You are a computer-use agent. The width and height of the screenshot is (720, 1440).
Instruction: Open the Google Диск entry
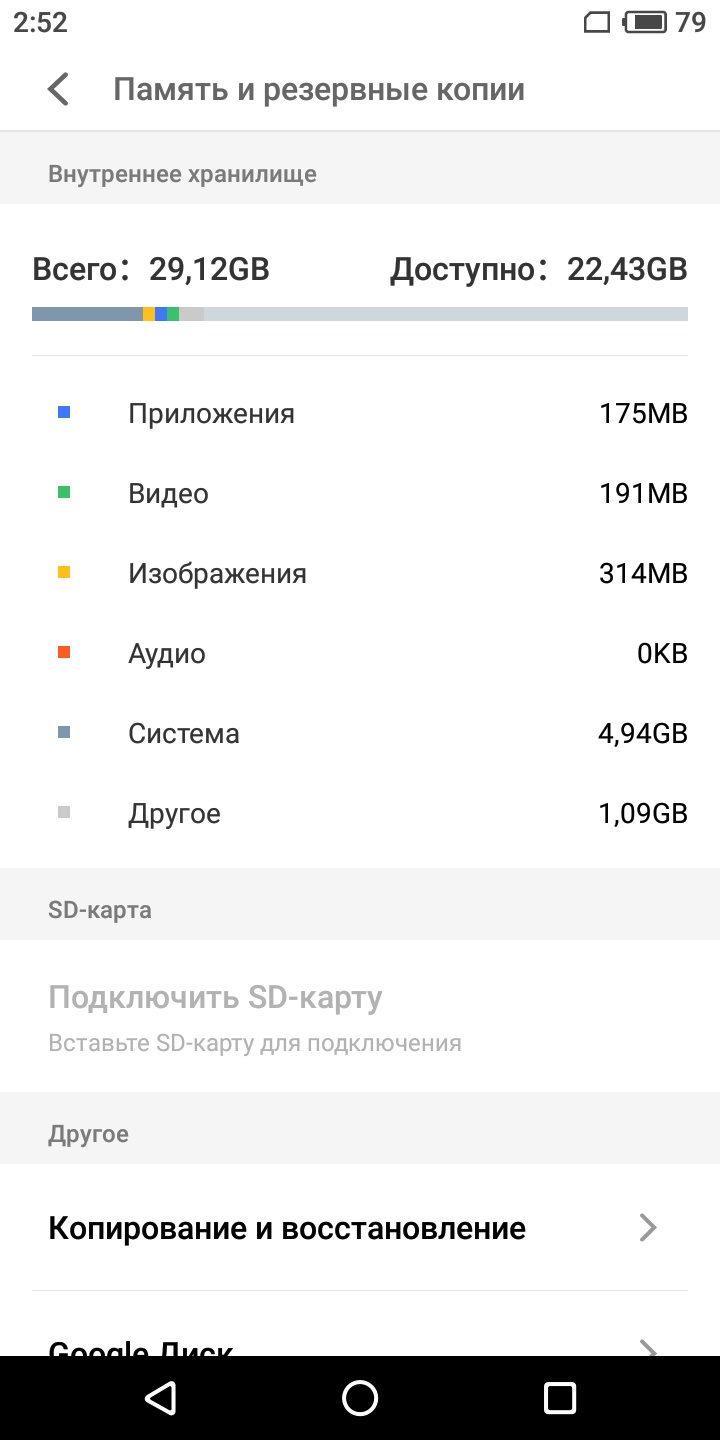[141, 1345]
